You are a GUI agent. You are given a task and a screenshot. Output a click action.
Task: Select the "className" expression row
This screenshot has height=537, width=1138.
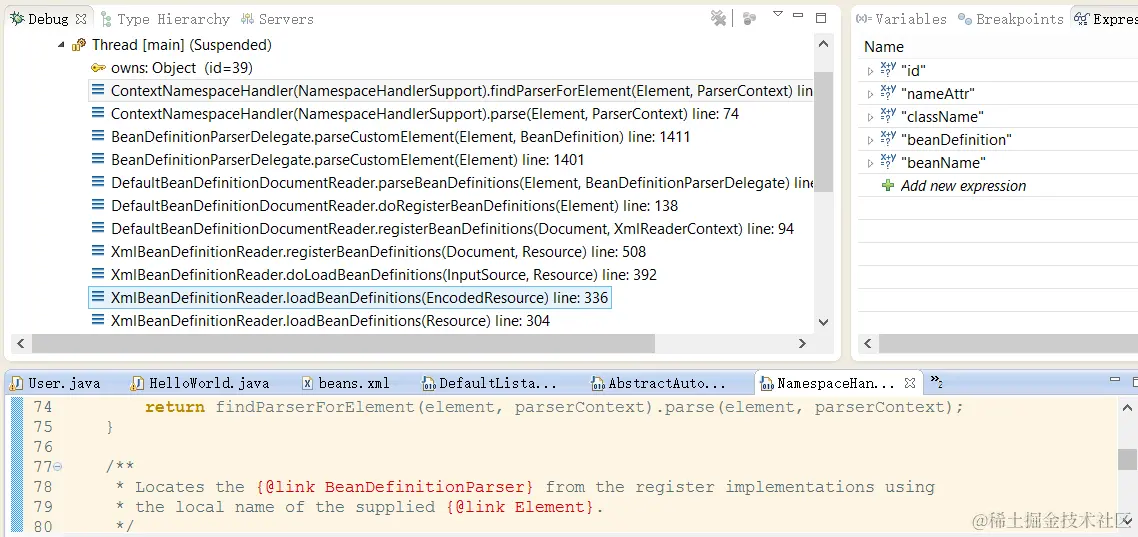click(998, 117)
